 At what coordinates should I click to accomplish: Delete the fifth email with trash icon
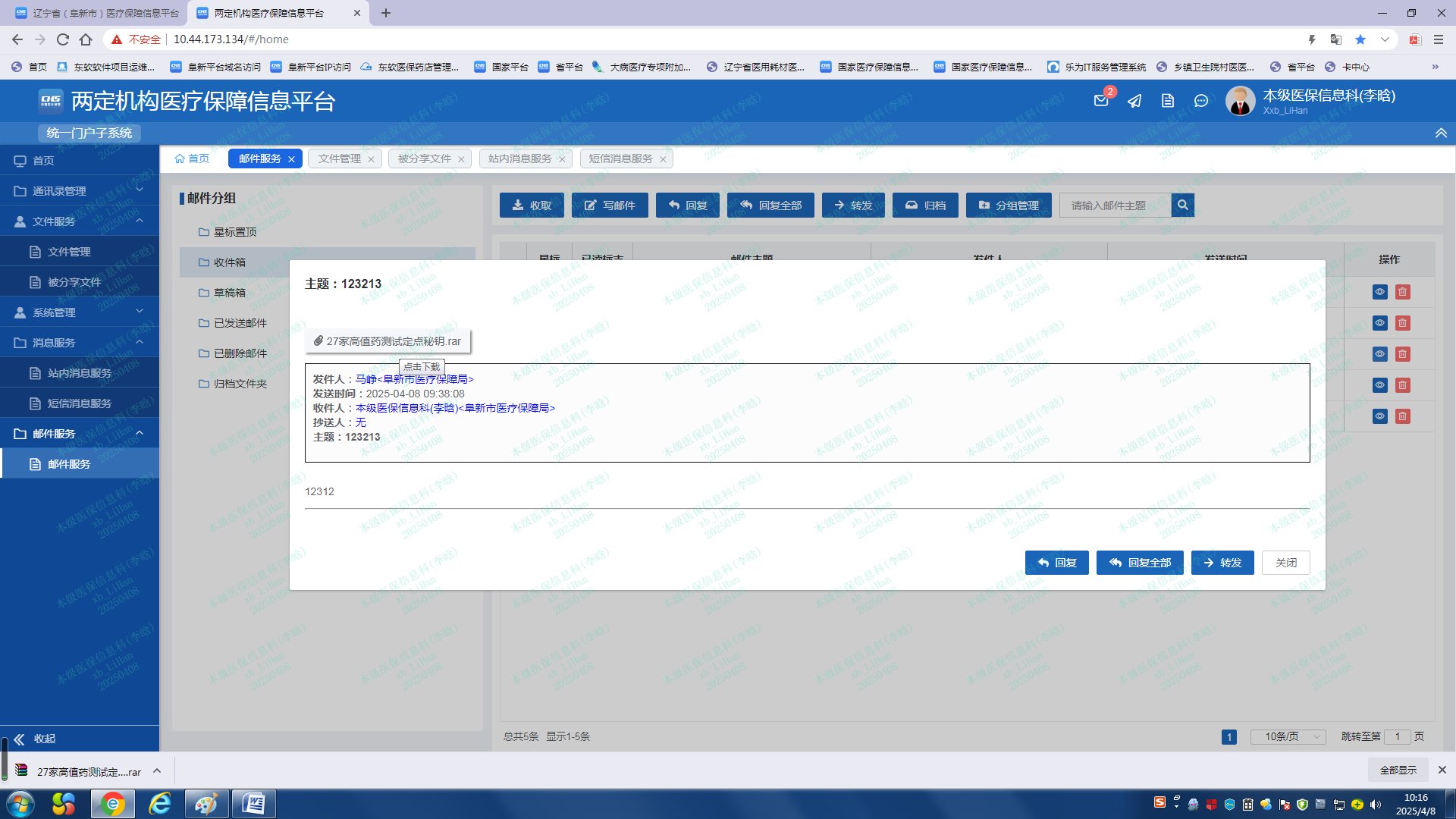click(1403, 416)
